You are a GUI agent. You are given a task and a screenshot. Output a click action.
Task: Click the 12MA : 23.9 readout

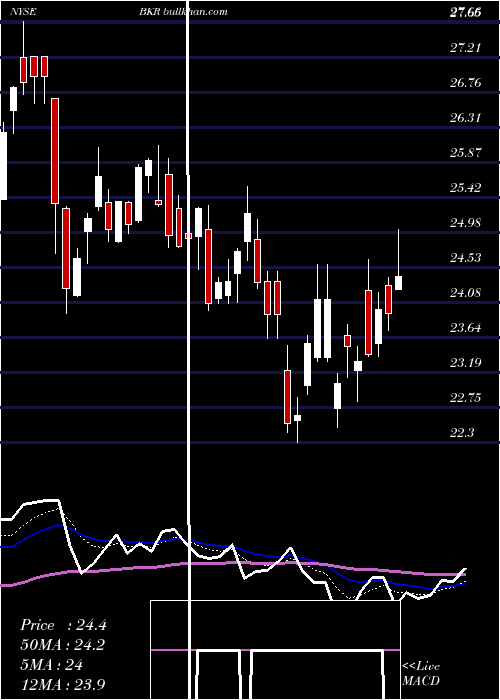[x=63, y=684]
